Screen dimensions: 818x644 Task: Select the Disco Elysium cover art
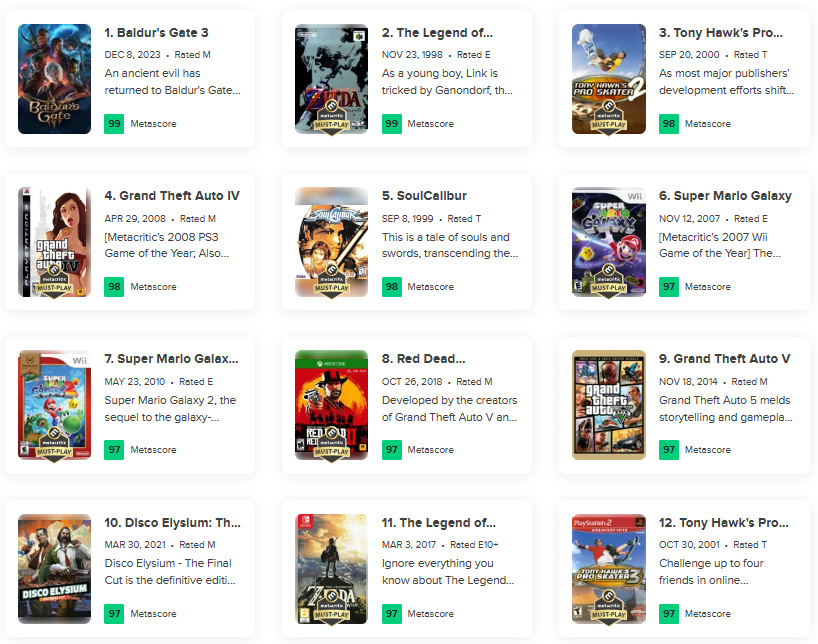(x=54, y=568)
